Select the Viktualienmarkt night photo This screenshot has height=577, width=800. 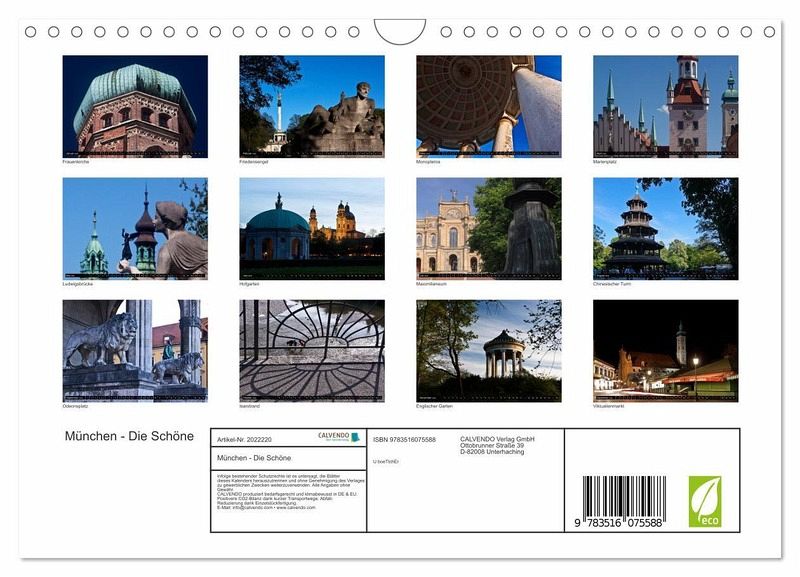point(665,350)
